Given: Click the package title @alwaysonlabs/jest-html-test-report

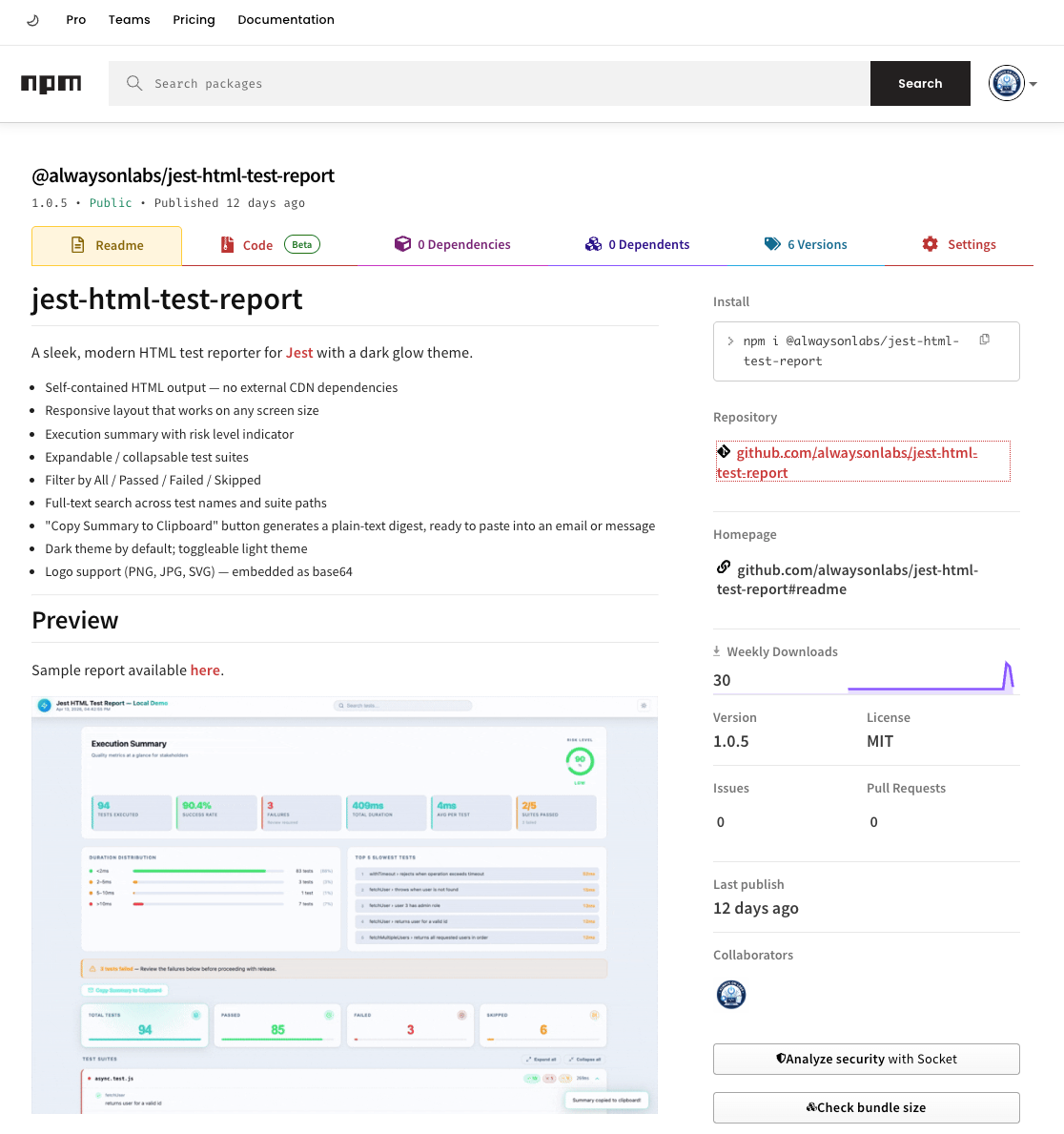Looking at the screenshot, I should pyautogui.click(x=183, y=175).
